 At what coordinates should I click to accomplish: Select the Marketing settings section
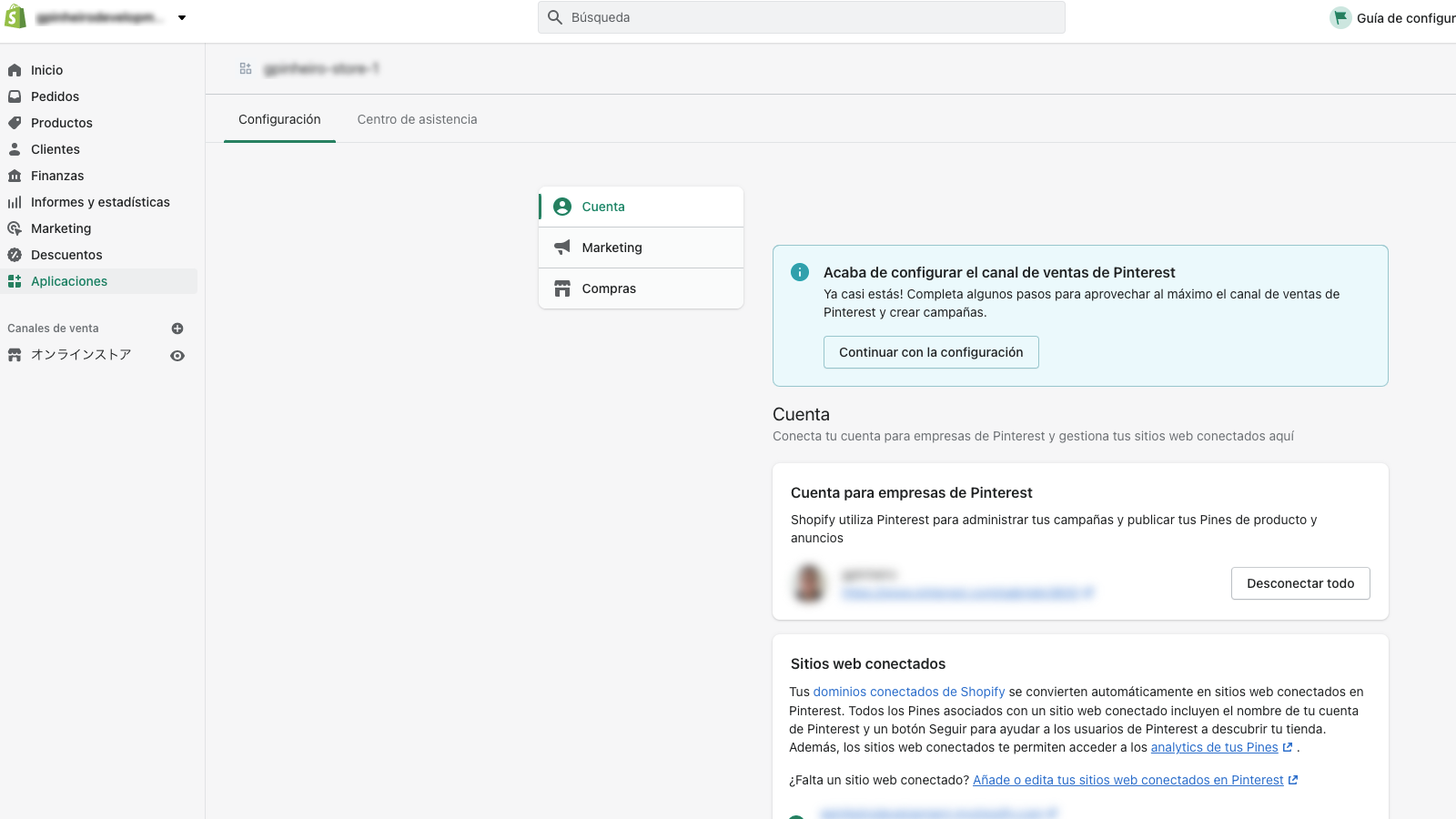click(x=641, y=248)
